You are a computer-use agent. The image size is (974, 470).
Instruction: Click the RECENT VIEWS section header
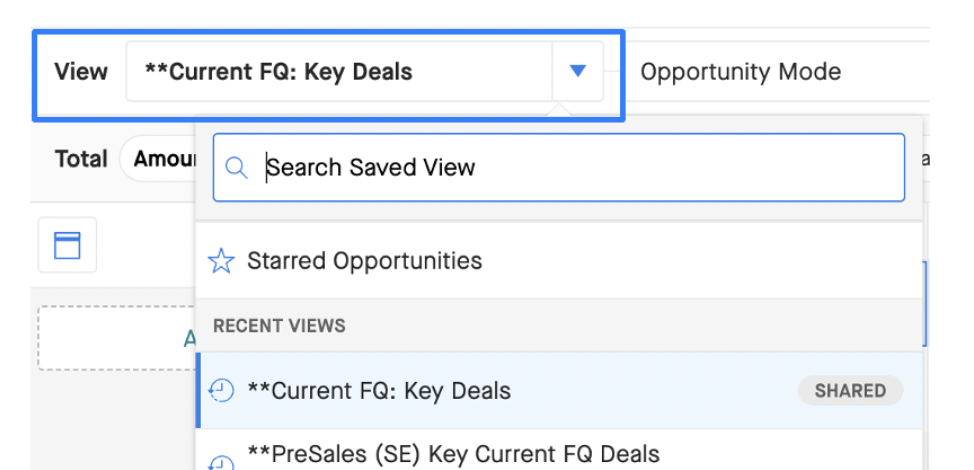coord(279,326)
